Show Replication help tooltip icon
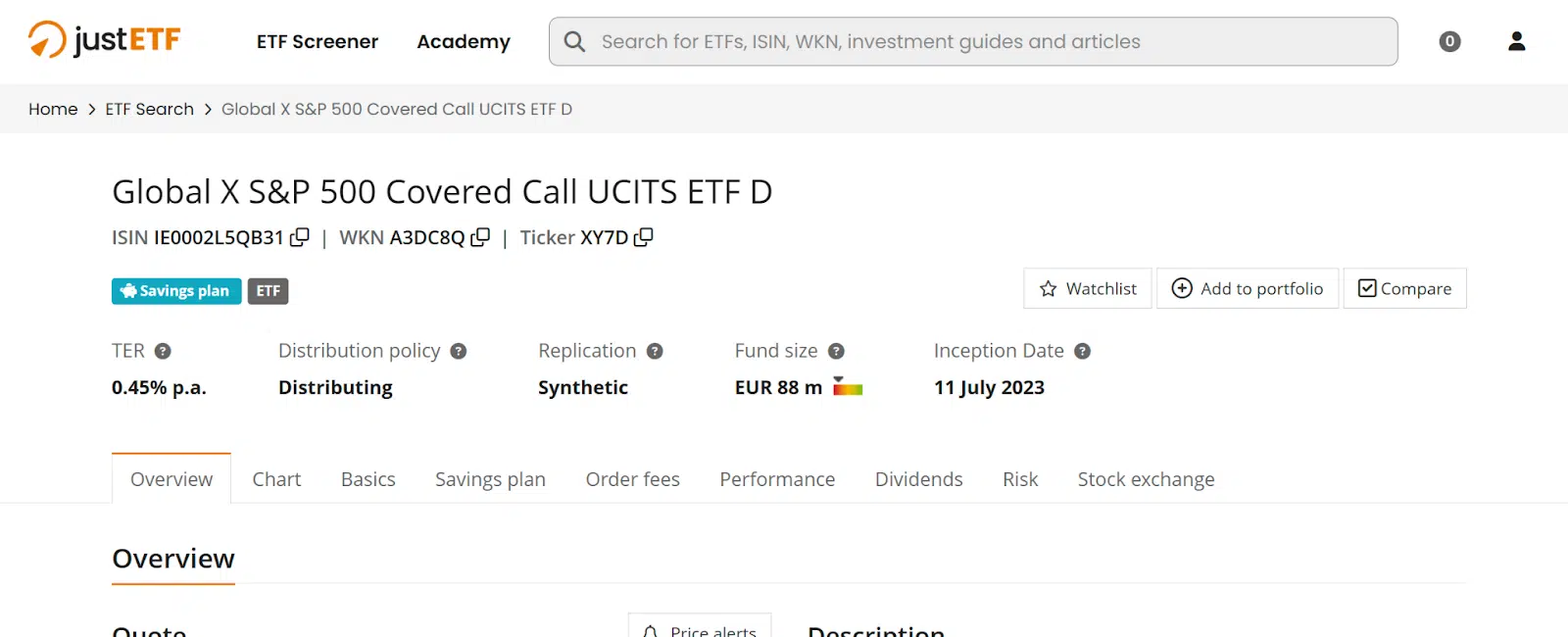Screen dimensions: 1568x637 [655, 351]
